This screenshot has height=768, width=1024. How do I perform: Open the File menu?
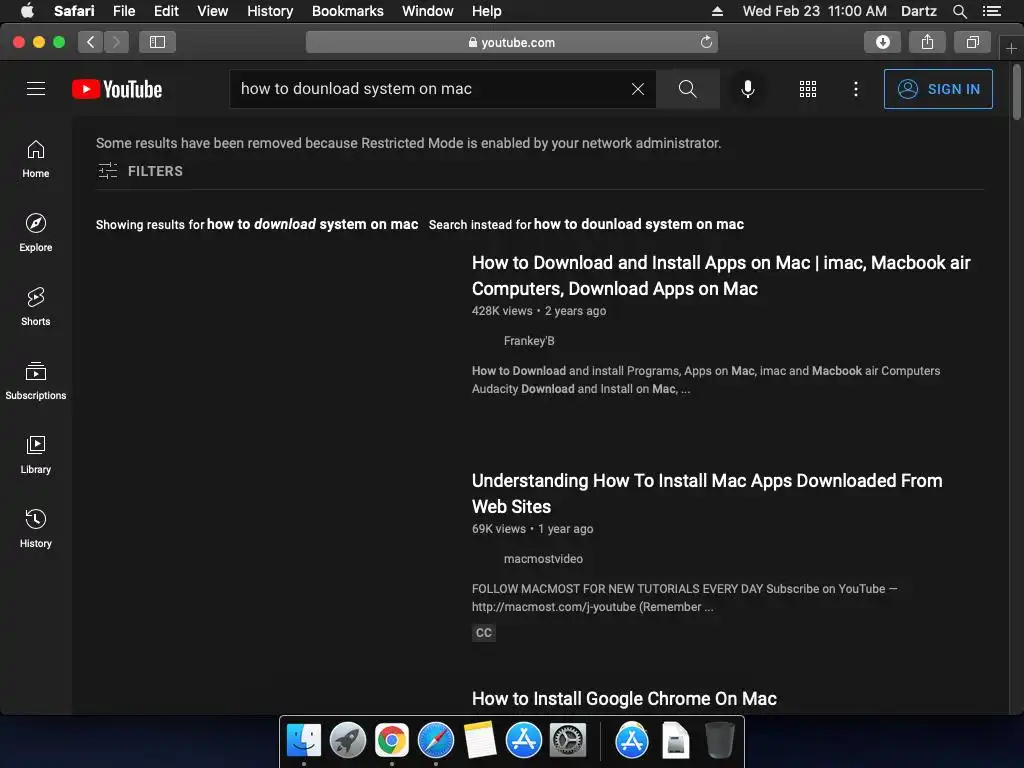pos(124,11)
